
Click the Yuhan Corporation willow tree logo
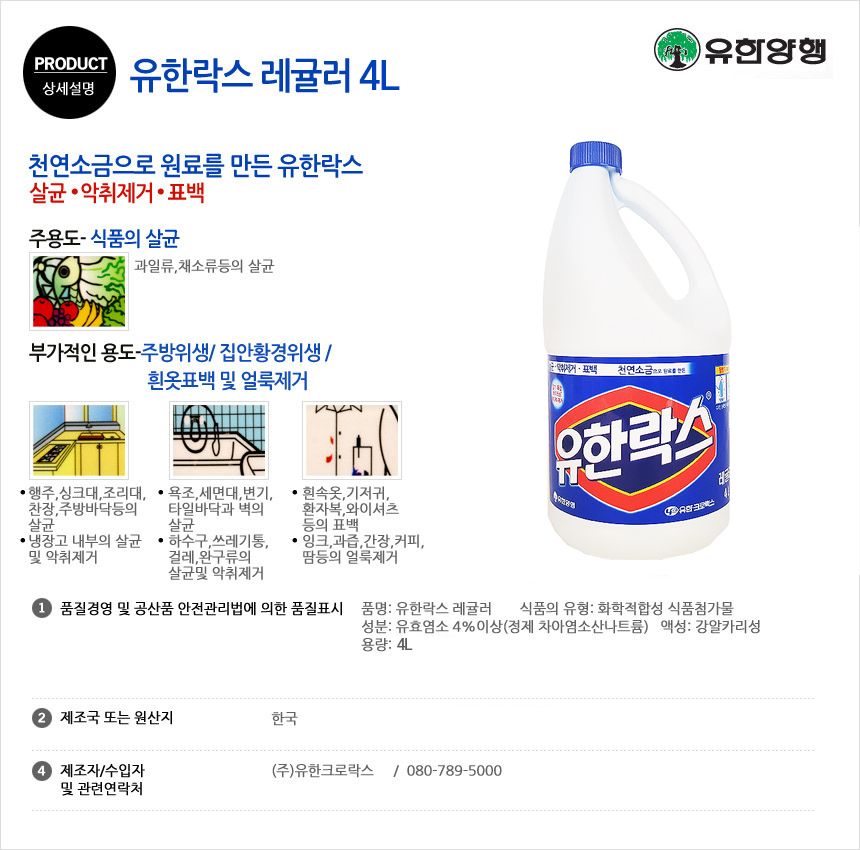pos(677,49)
